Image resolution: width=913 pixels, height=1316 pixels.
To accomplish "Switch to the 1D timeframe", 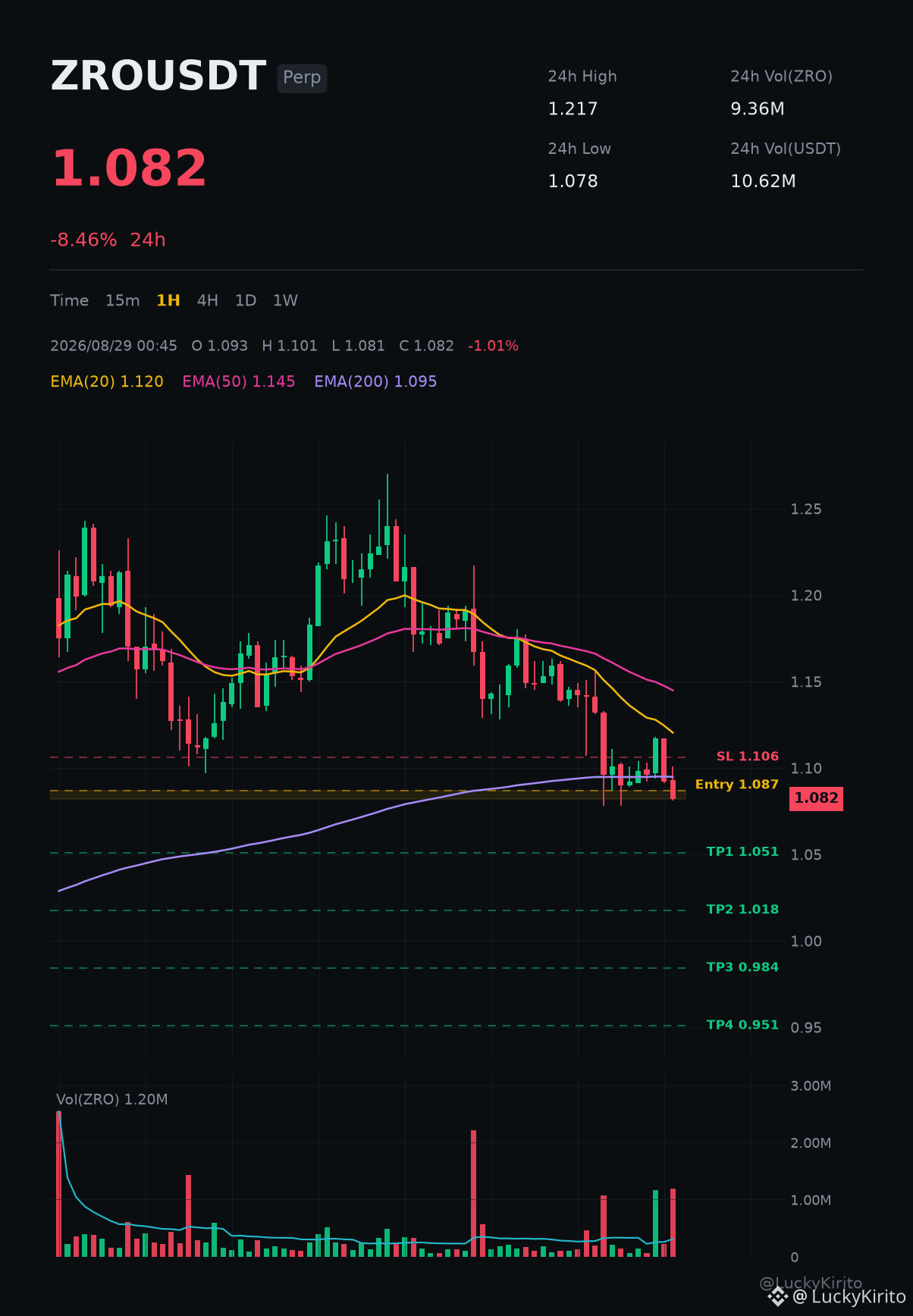I will (x=246, y=301).
